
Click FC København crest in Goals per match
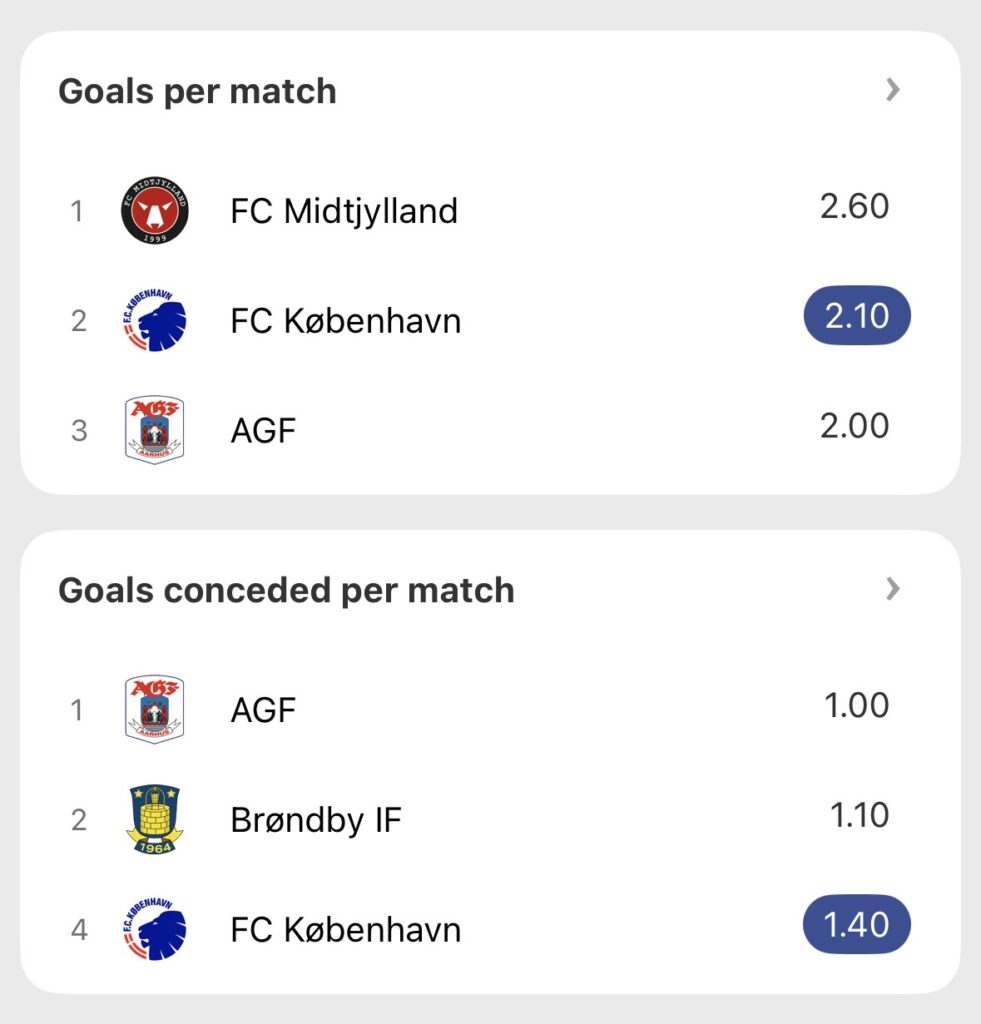(x=154, y=321)
